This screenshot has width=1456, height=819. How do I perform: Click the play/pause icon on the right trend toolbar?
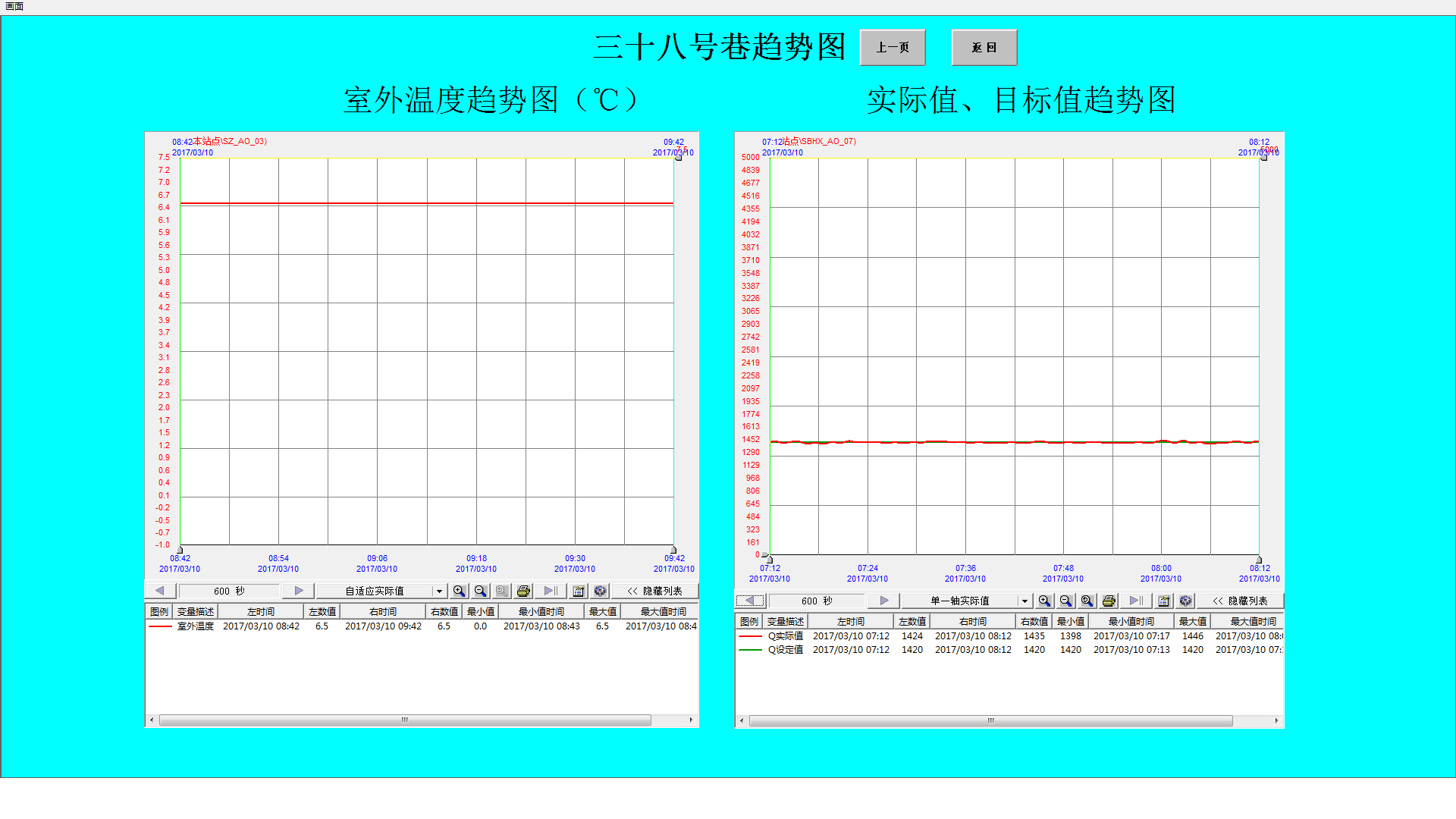tap(1135, 600)
